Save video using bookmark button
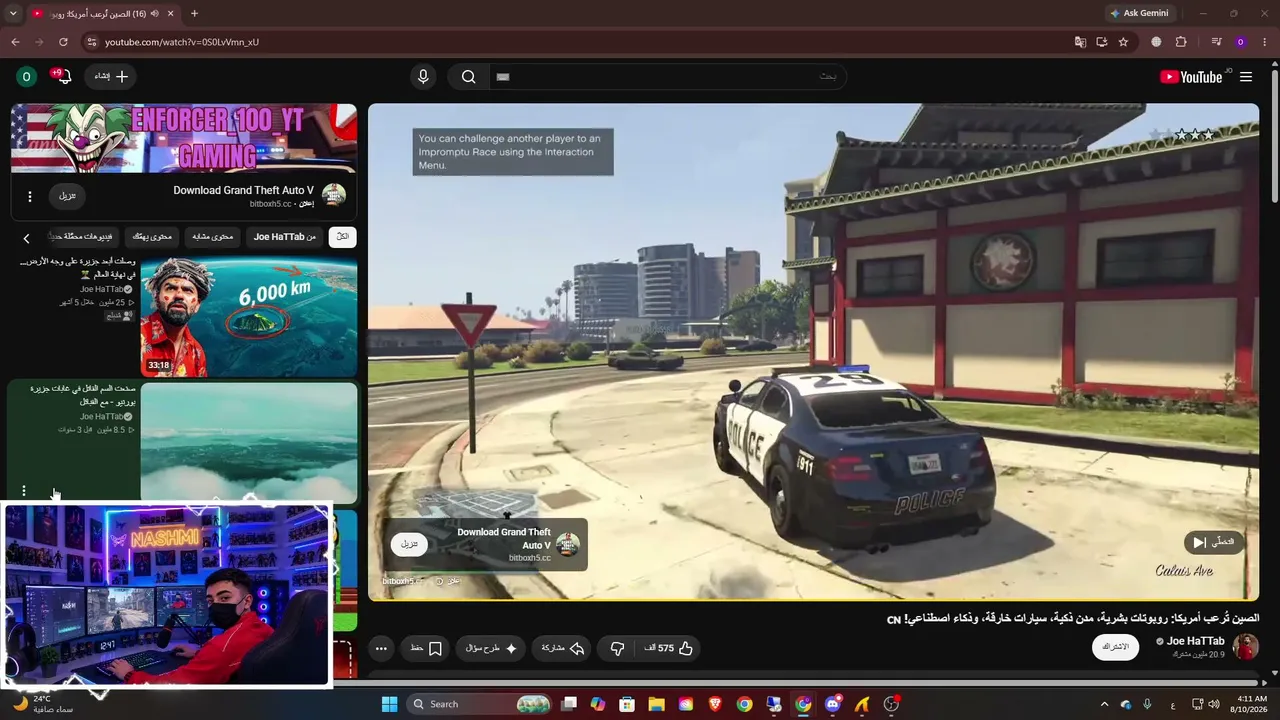Image resolution: width=1280 pixels, height=720 pixels. pyautogui.click(x=427, y=648)
